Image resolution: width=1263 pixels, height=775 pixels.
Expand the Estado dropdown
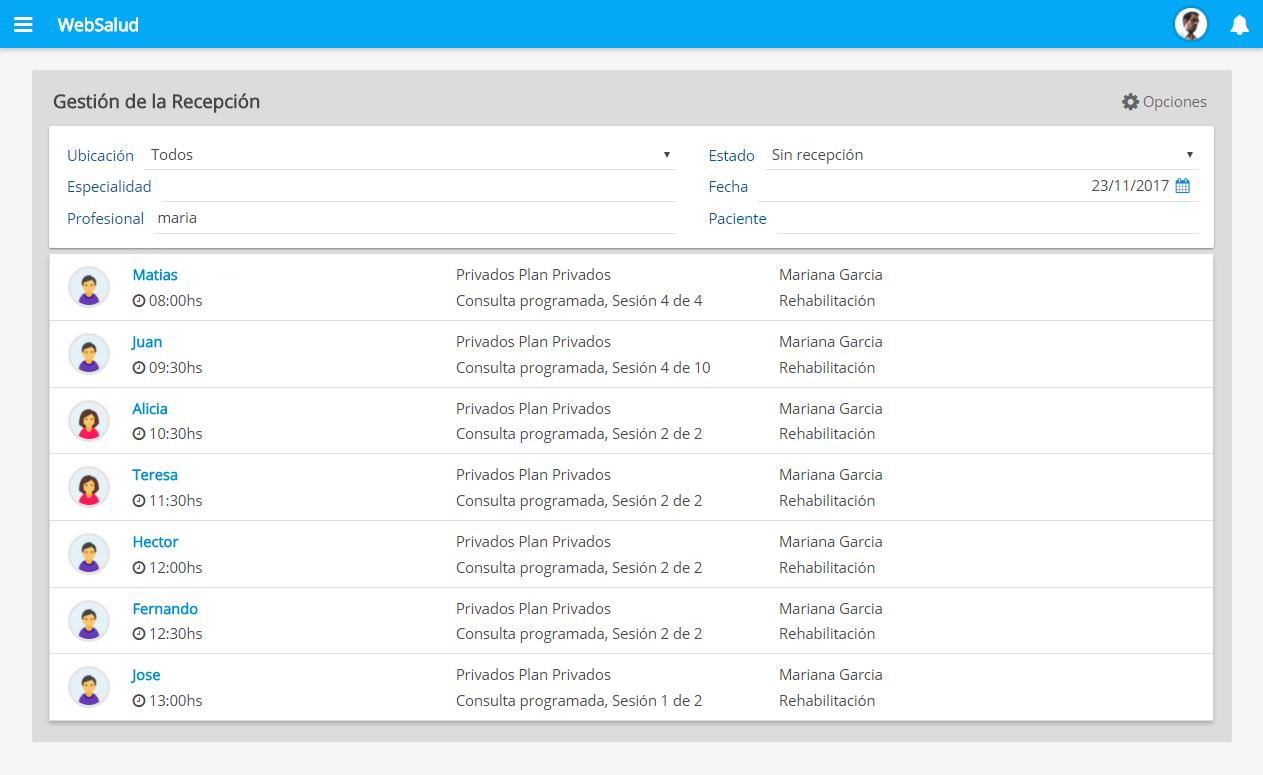982,155
